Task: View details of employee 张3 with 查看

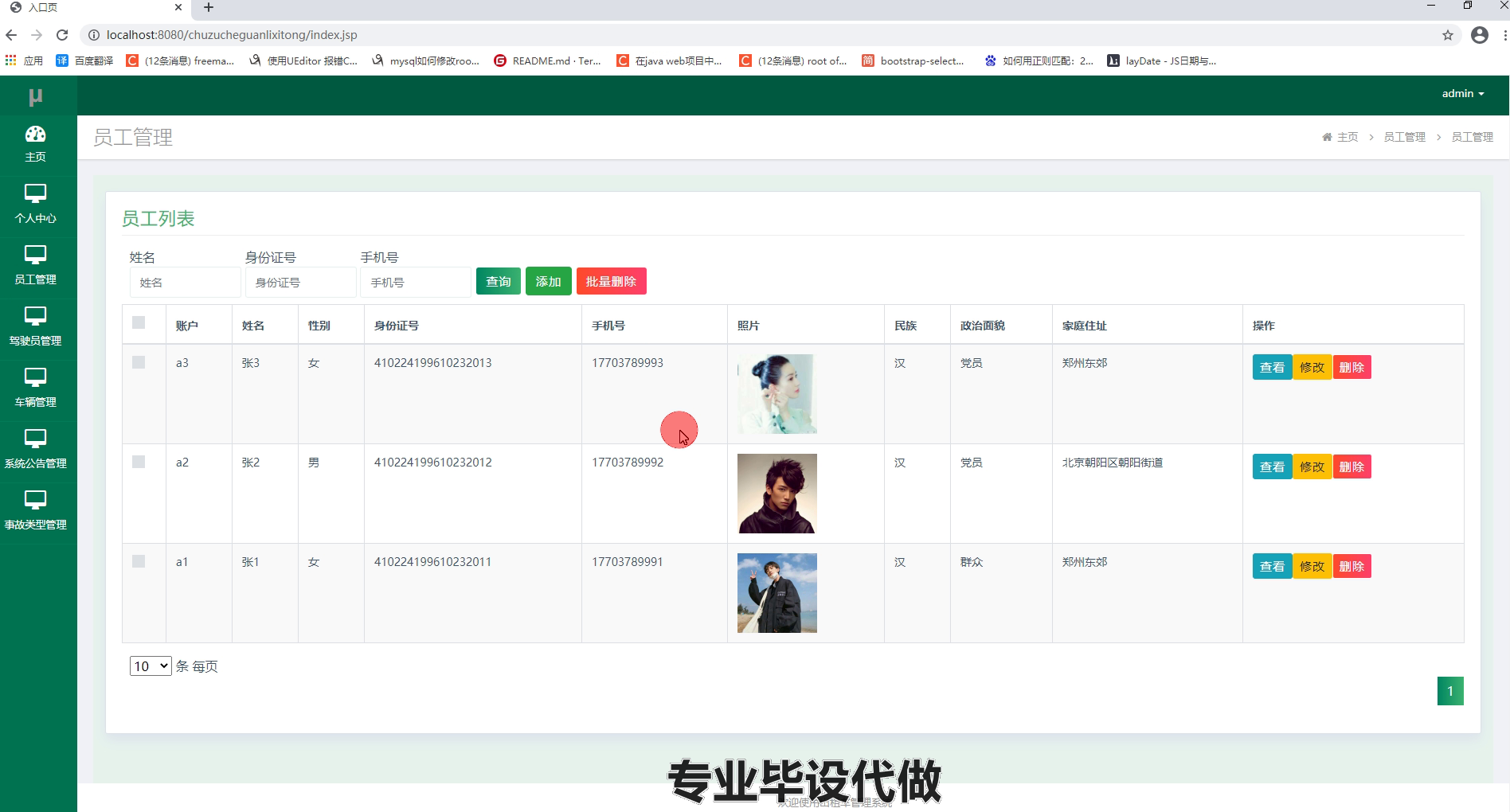Action: click(x=1272, y=367)
